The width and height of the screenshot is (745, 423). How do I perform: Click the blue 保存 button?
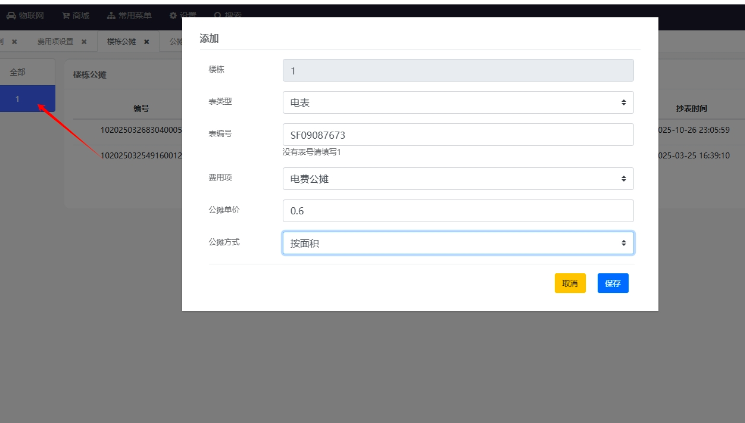[x=613, y=283]
